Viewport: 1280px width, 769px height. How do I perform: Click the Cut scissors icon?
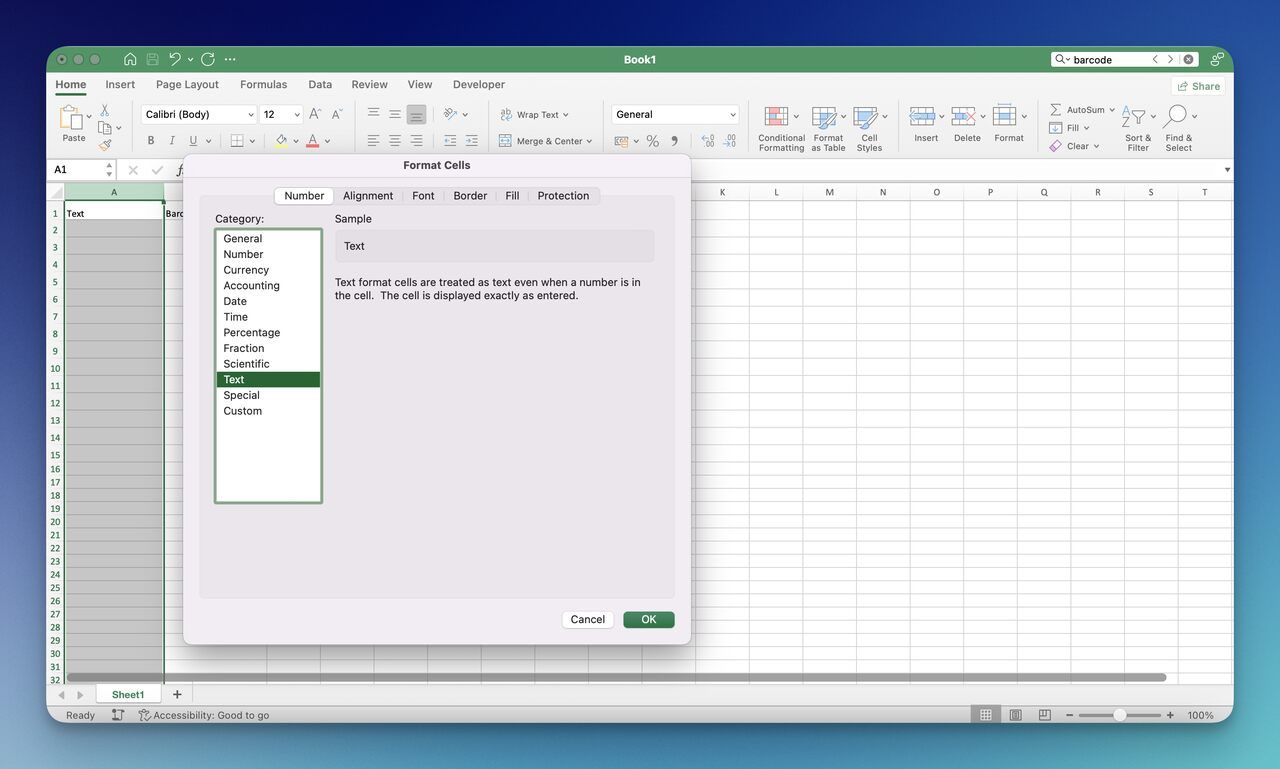(104, 110)
